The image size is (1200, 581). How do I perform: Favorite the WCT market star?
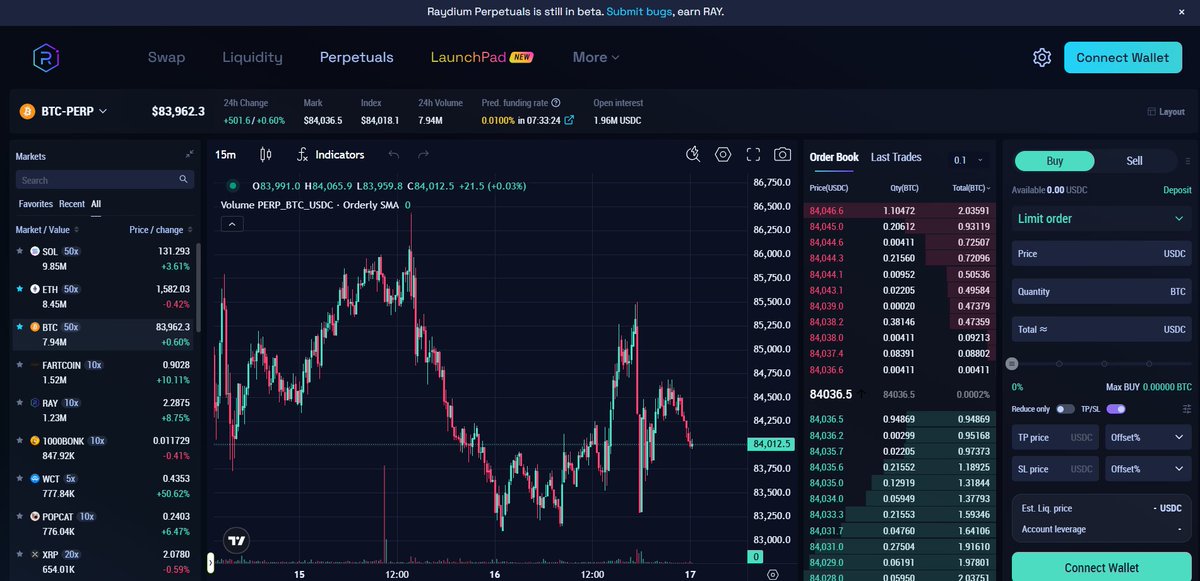(x=20, y=479)
